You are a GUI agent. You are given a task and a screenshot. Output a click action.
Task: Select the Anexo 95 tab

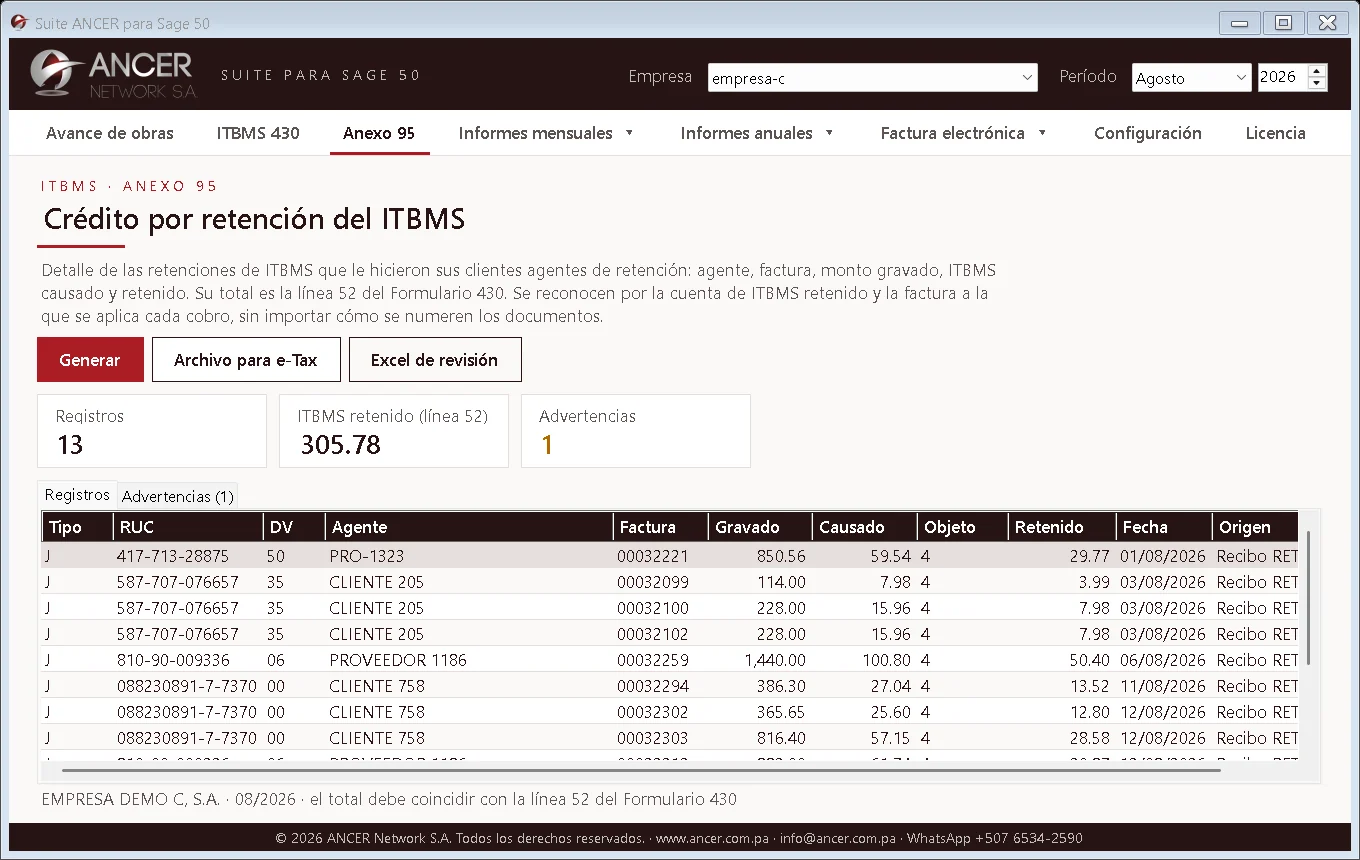point(379,133)
